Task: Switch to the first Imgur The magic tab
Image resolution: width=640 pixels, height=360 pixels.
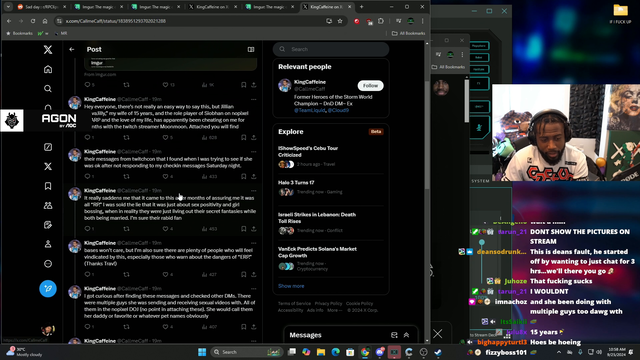Action: pos(98,7)
